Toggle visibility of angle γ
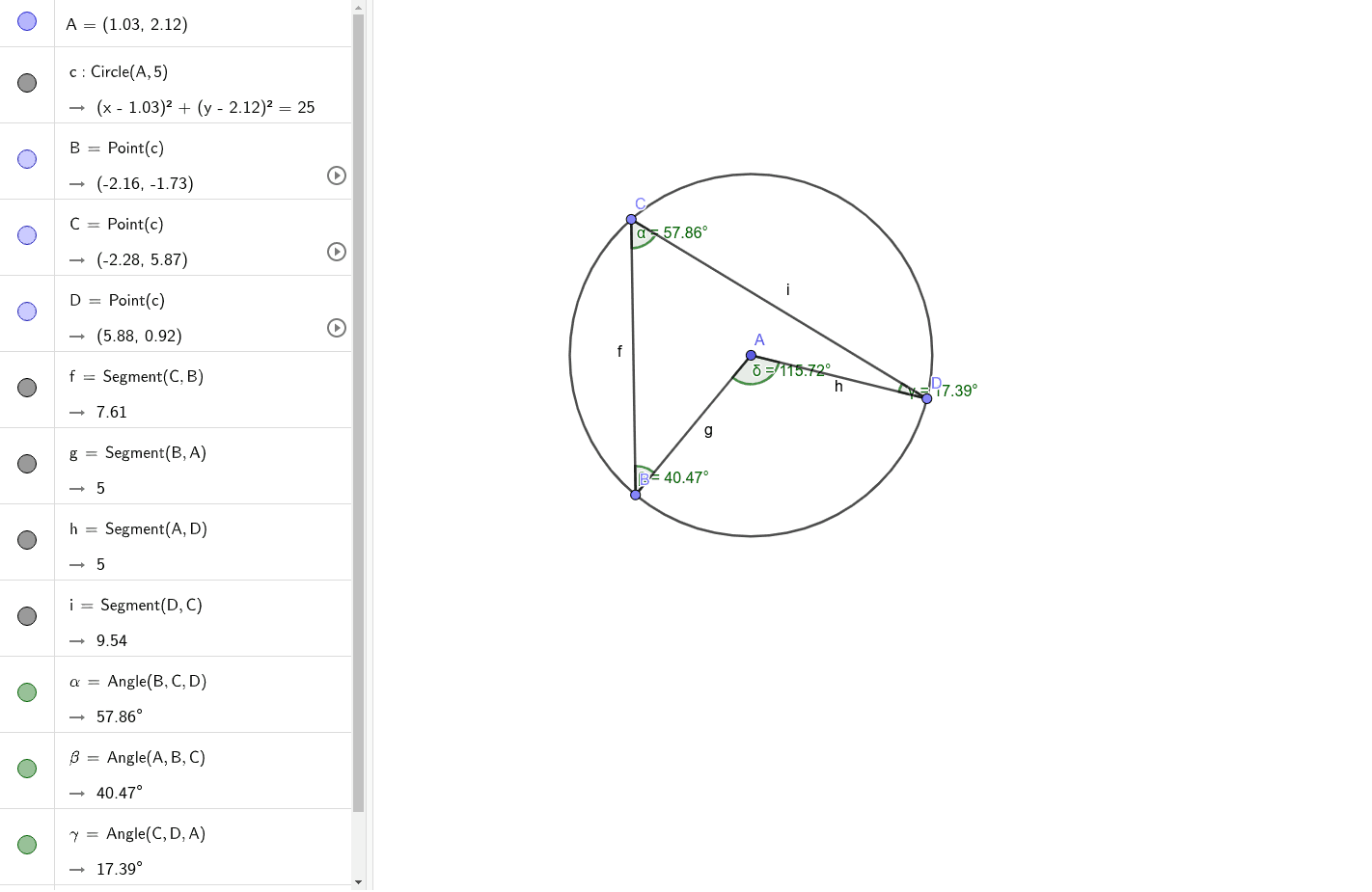 (27, 845)
